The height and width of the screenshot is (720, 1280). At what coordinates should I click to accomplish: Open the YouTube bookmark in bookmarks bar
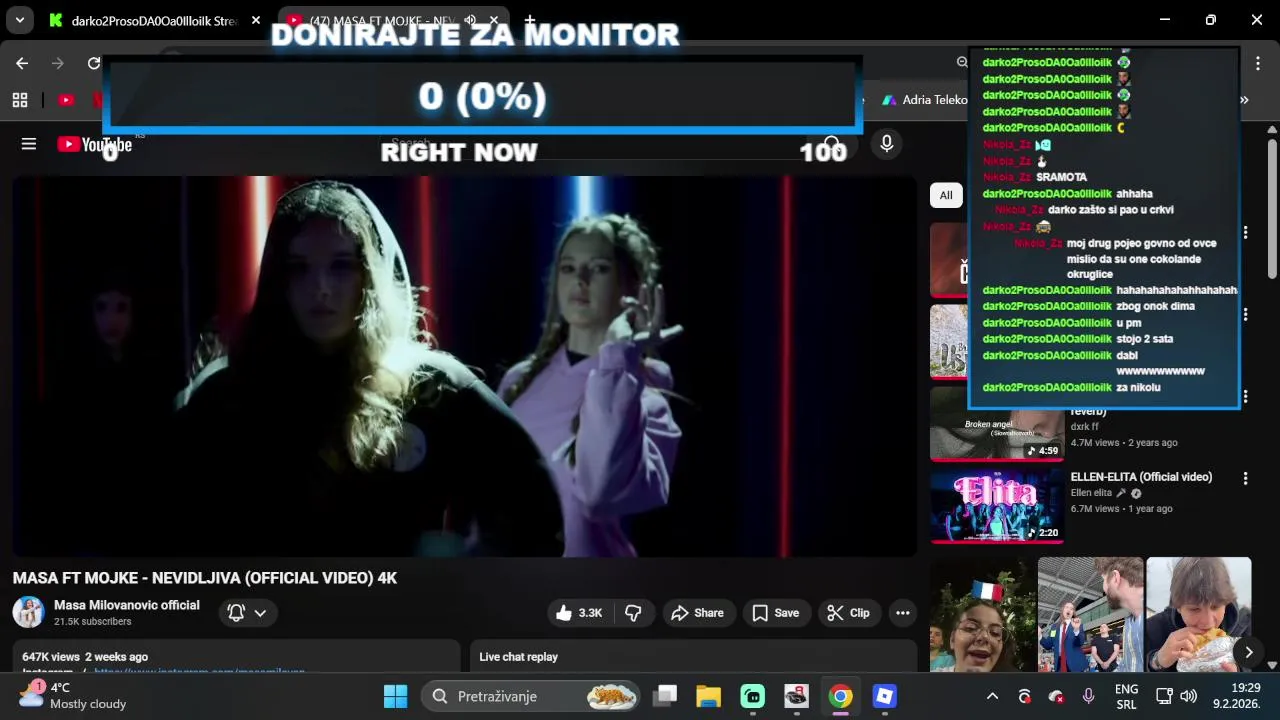pyautogui.click(x=66, y=100)
